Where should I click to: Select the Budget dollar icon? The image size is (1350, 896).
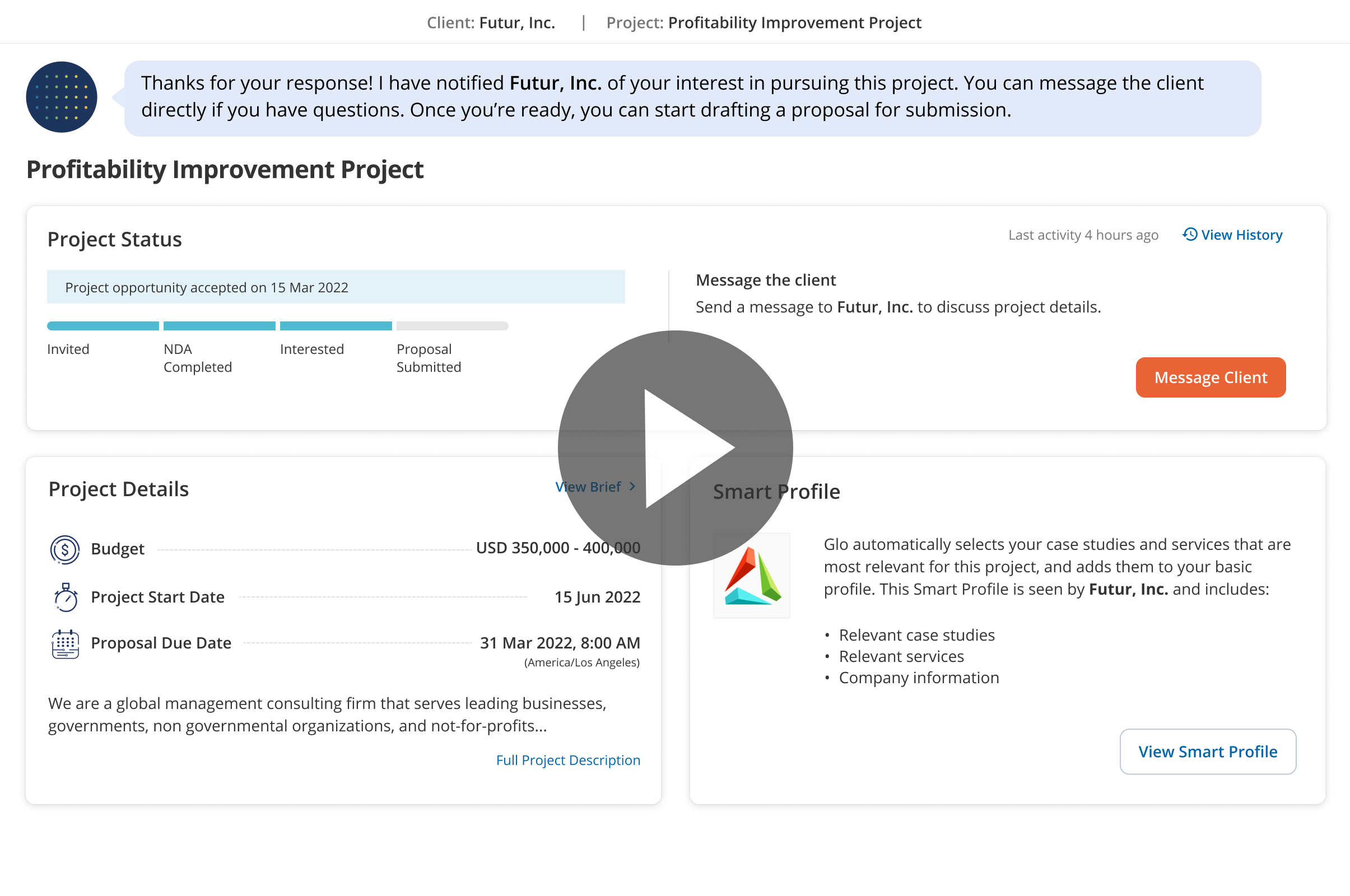click(x=65, y=549)
